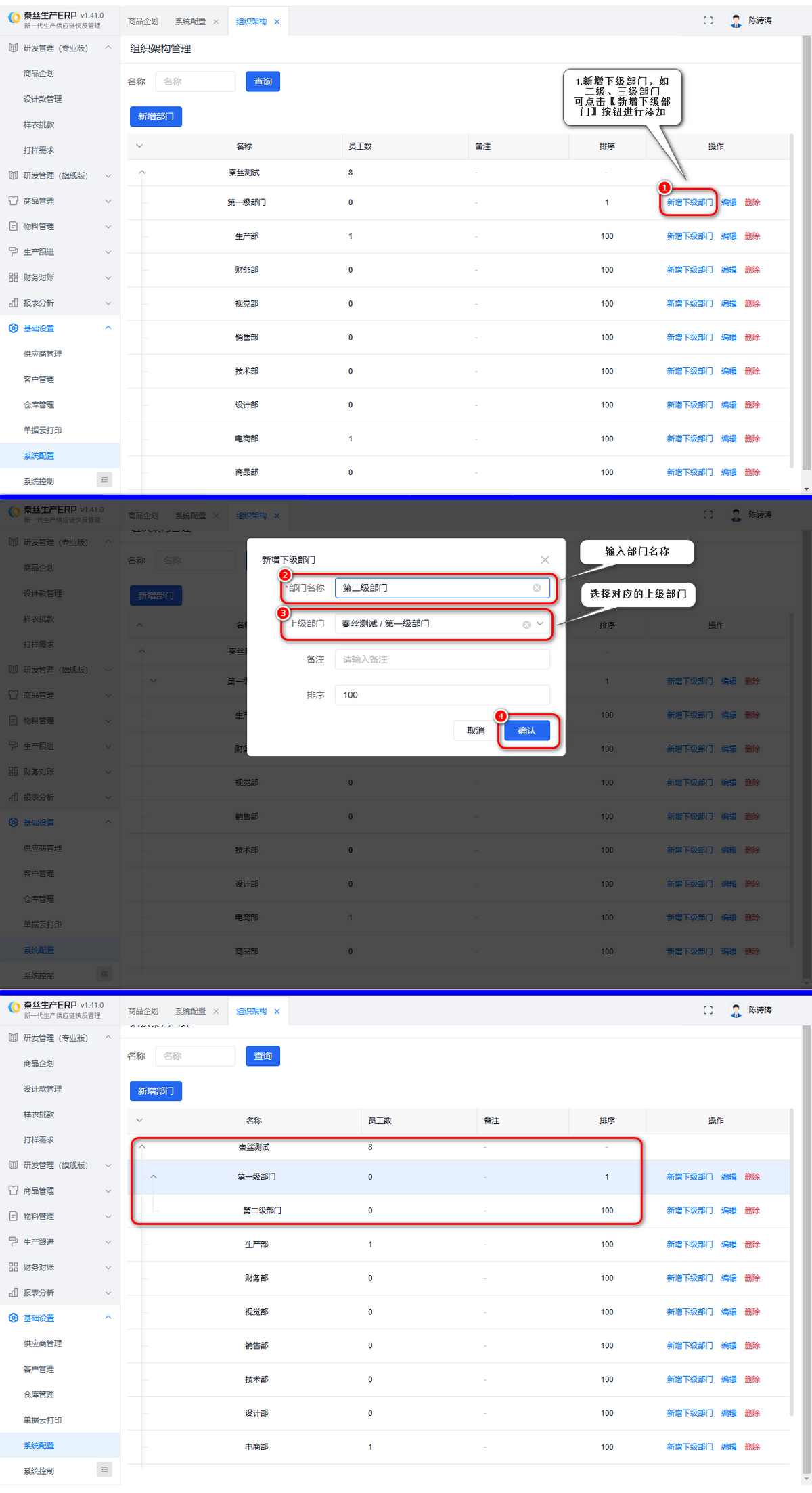Delete the 第二级部门 row
The height and width of the screenshot is (1493, 812).
[752, 1211]
